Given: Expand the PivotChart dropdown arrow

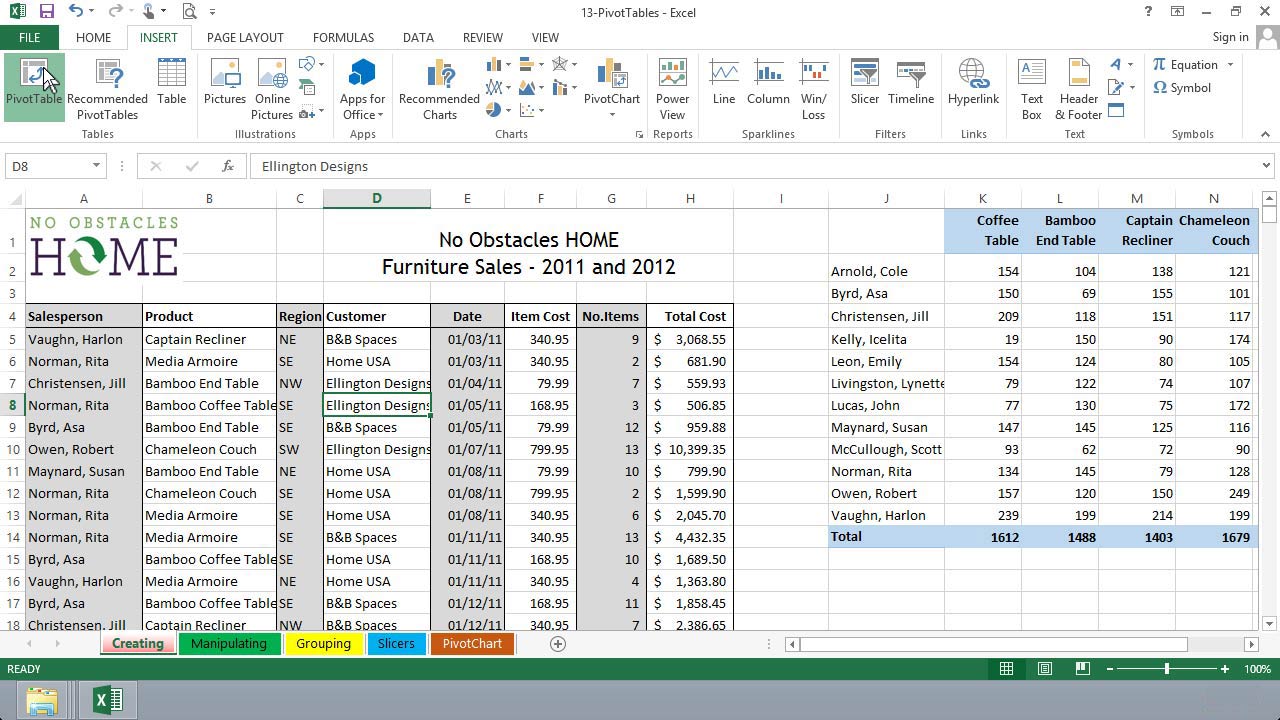Looking at the screenshot, I should (x=611, y=114).
